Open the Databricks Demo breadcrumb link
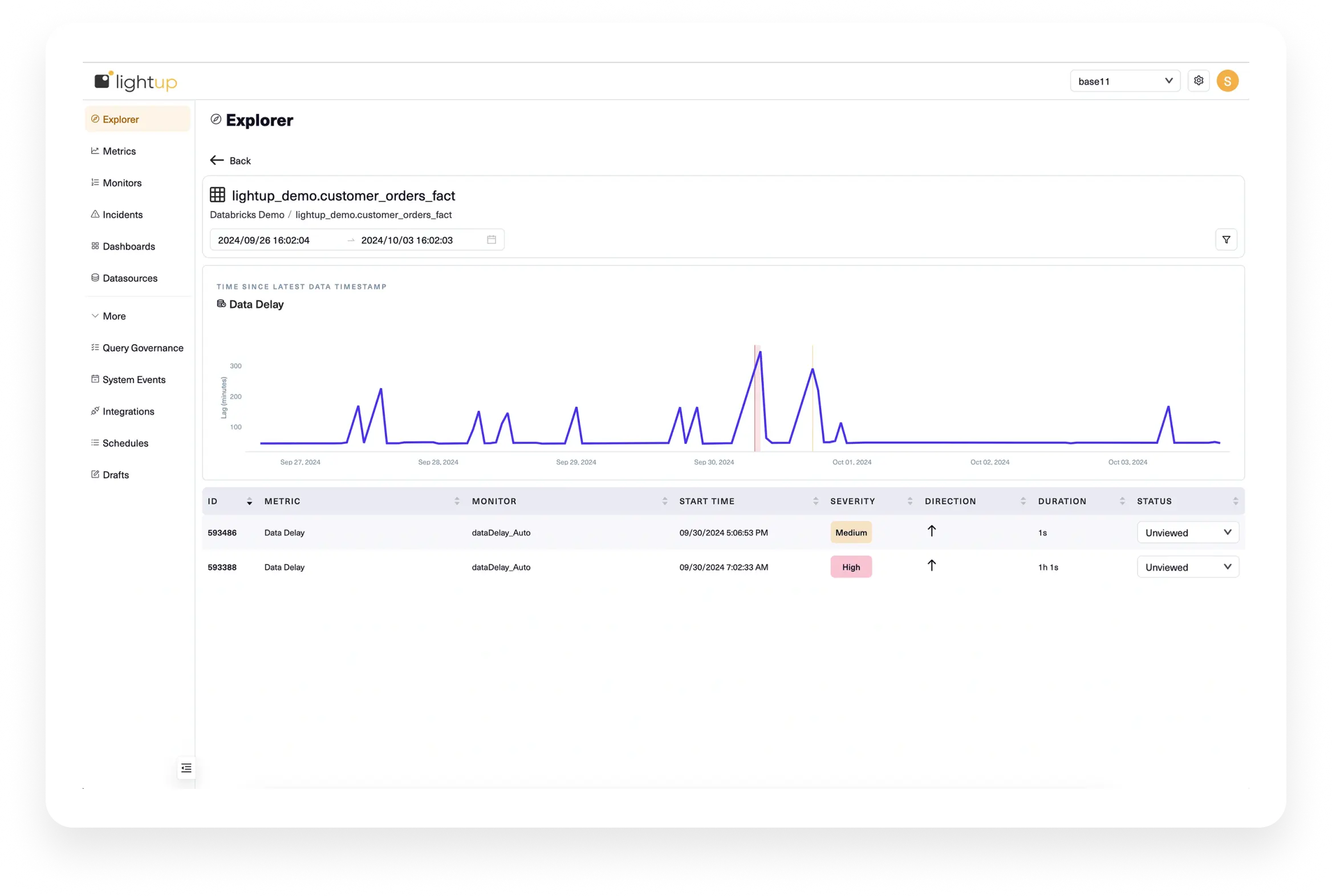1332x896 pixels. point(247,215)
